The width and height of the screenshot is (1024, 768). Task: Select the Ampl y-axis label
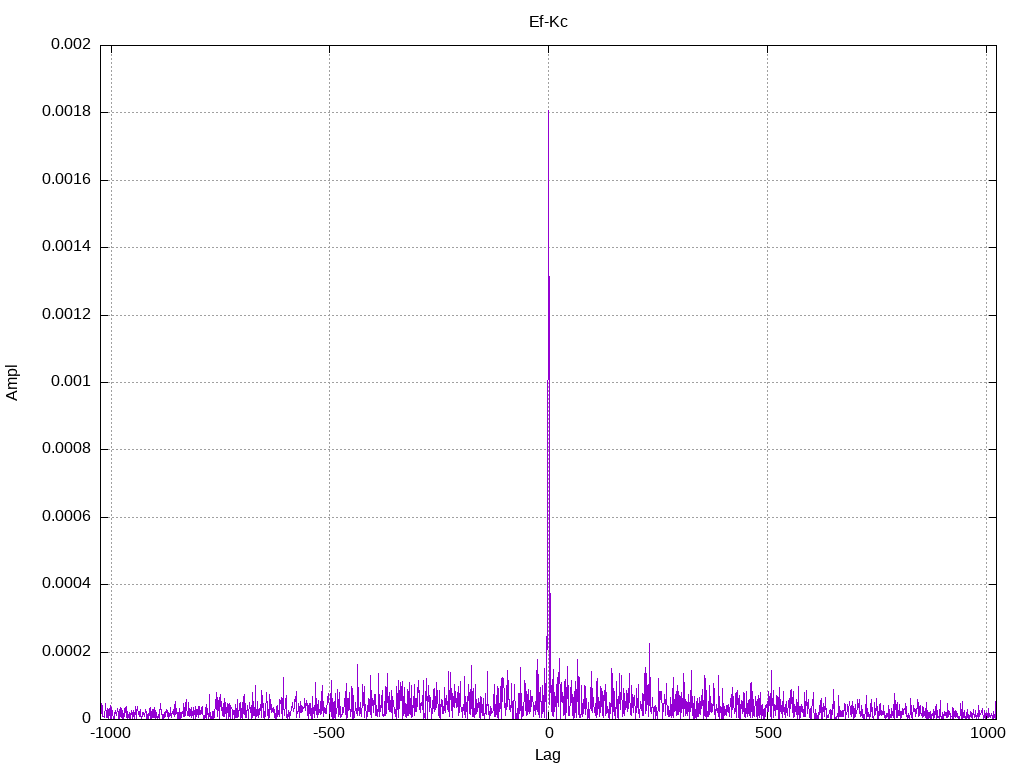(x=13, y=382)
